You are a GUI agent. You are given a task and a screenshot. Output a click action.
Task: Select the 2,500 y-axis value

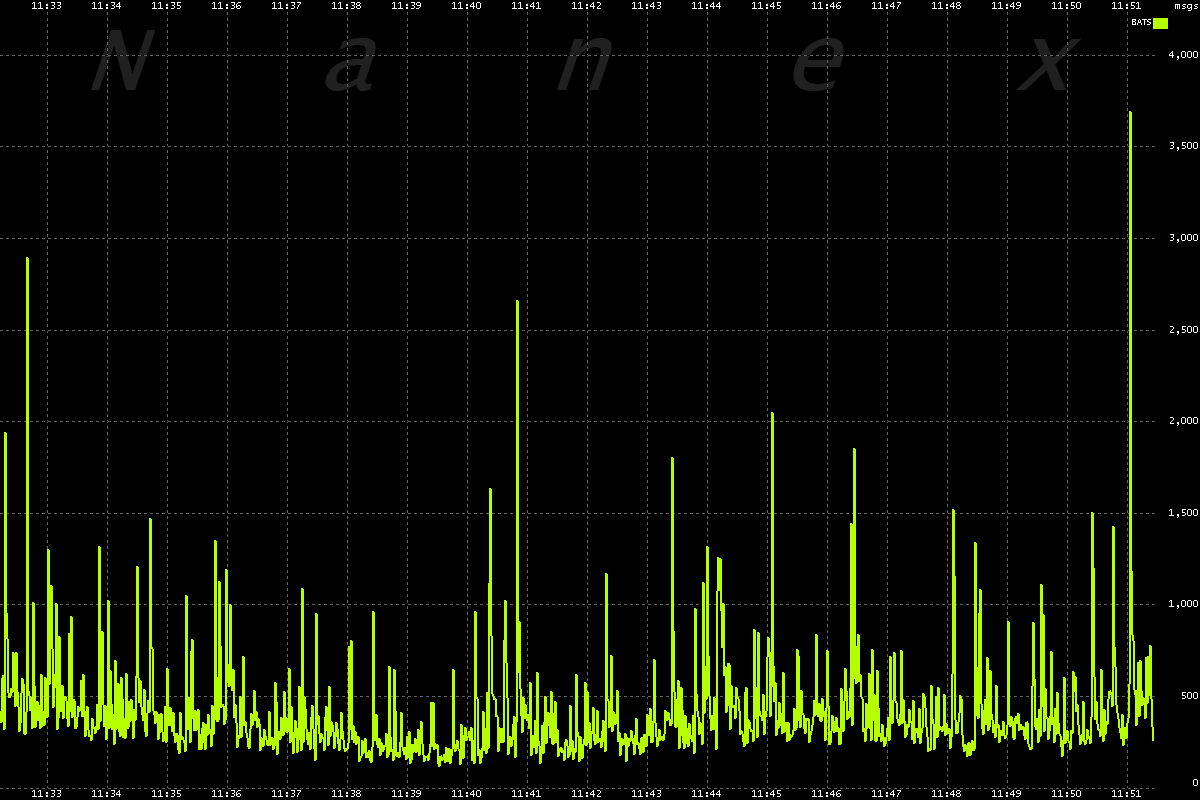[x=1182, y=329]
